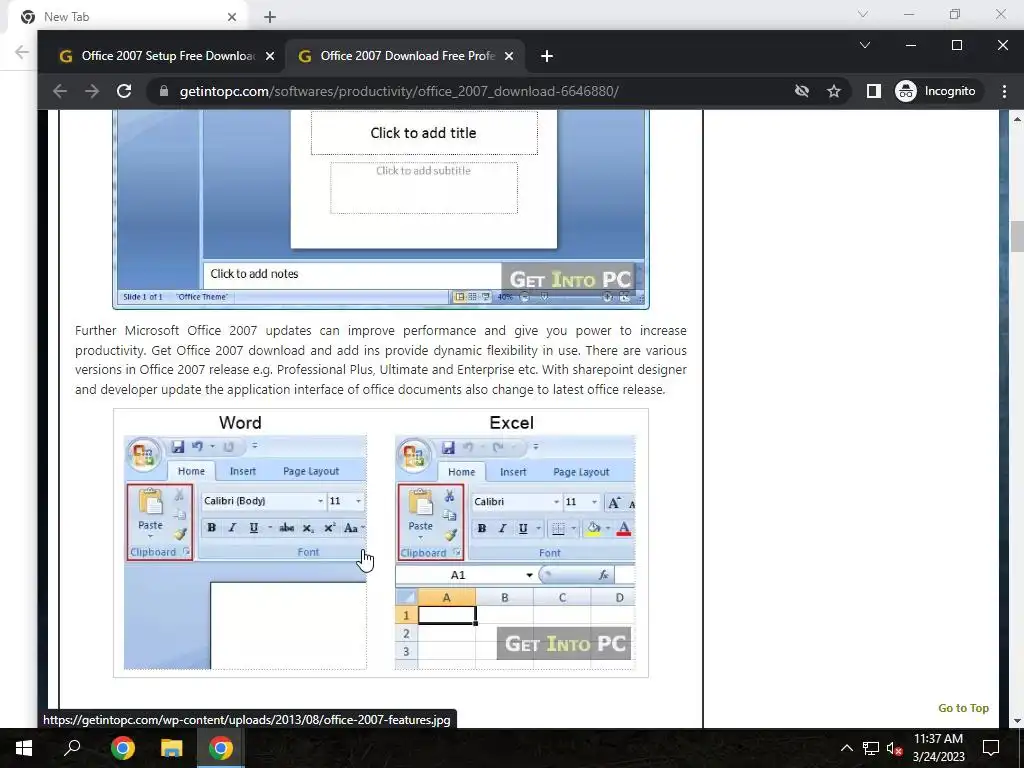Click the page scrollbar up arrow
Image resolution: width=1024 pixels, height=768 pixels.
point(1017,119)
